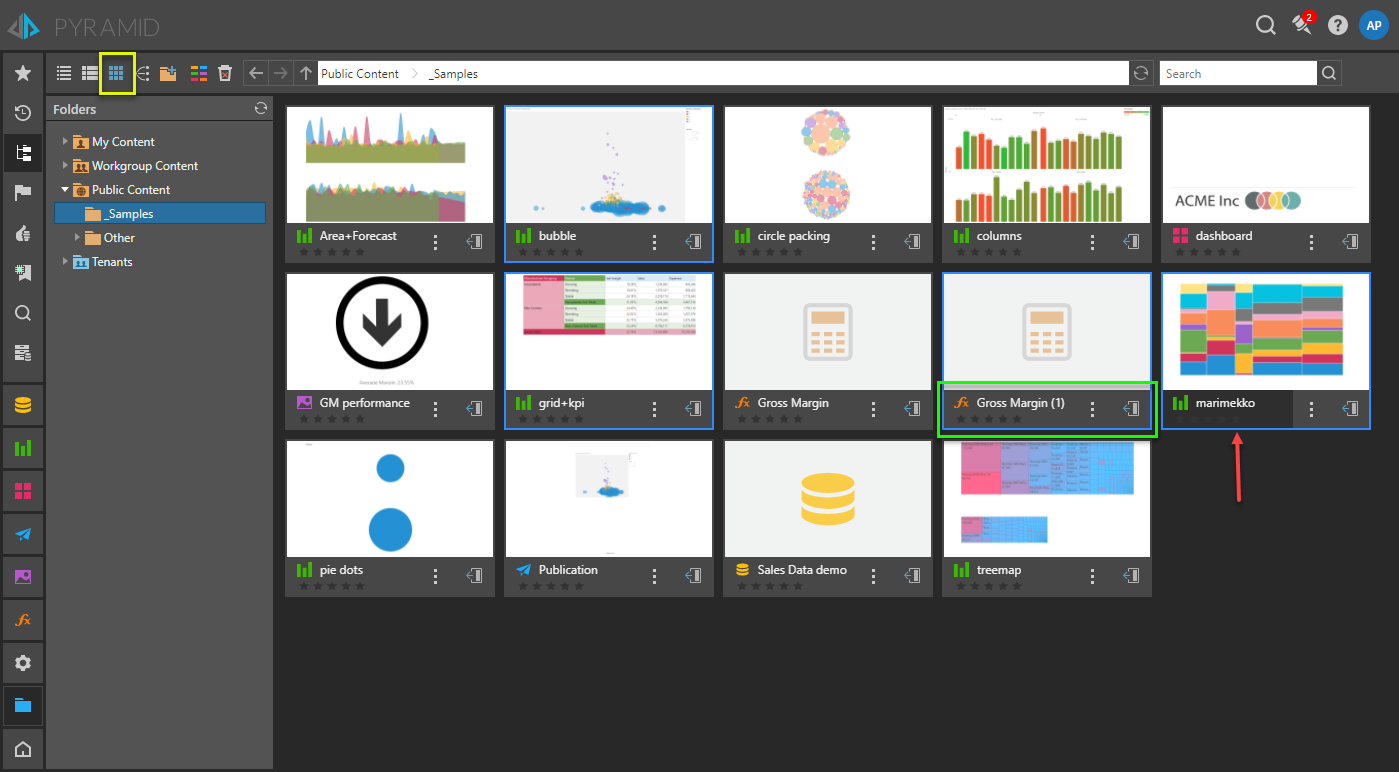Open three-dot menu for columns item
The image size is (1399, 772).
[1093, 242]
